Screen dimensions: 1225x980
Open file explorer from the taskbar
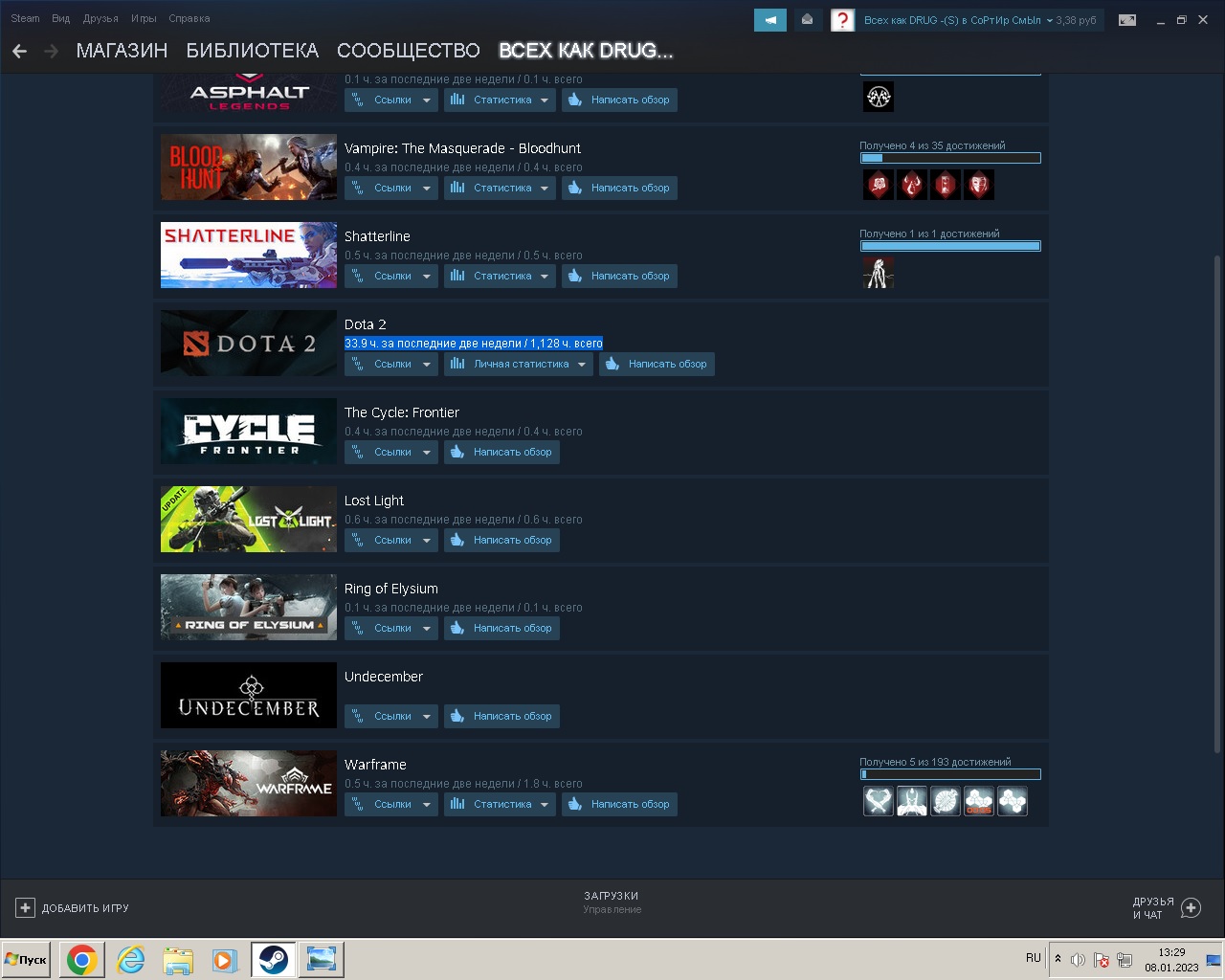coord(178,959)
